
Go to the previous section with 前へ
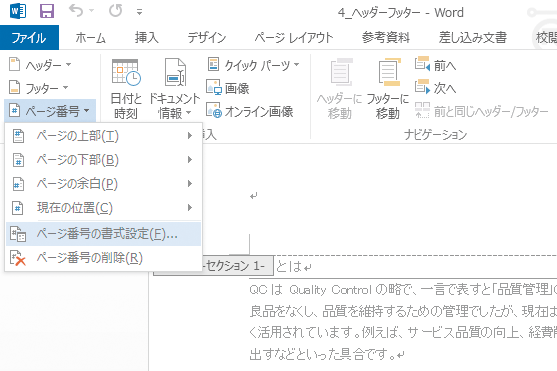pyautogui.click(x=436, y=65)
